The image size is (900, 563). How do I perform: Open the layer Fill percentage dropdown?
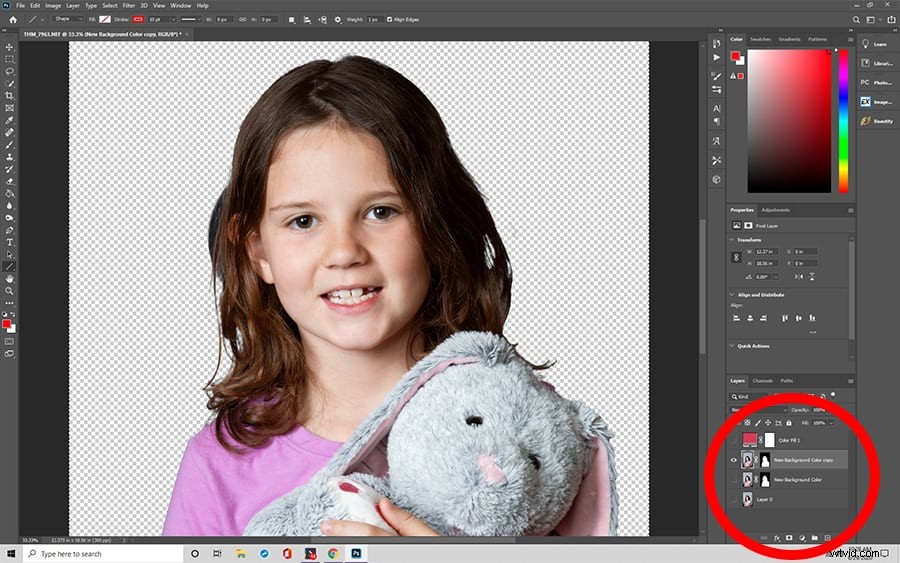[x=830, y=423]
